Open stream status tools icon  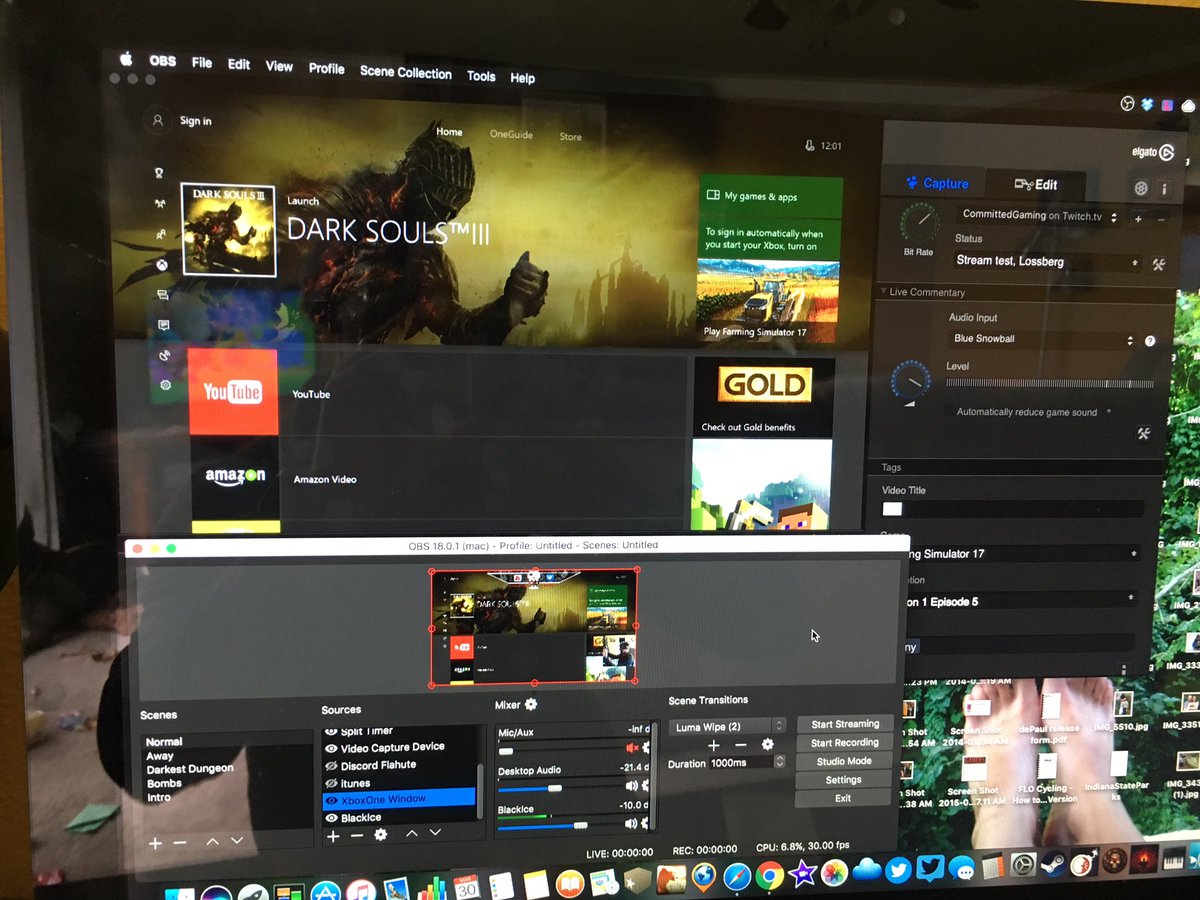click(x=1158, y=265)
